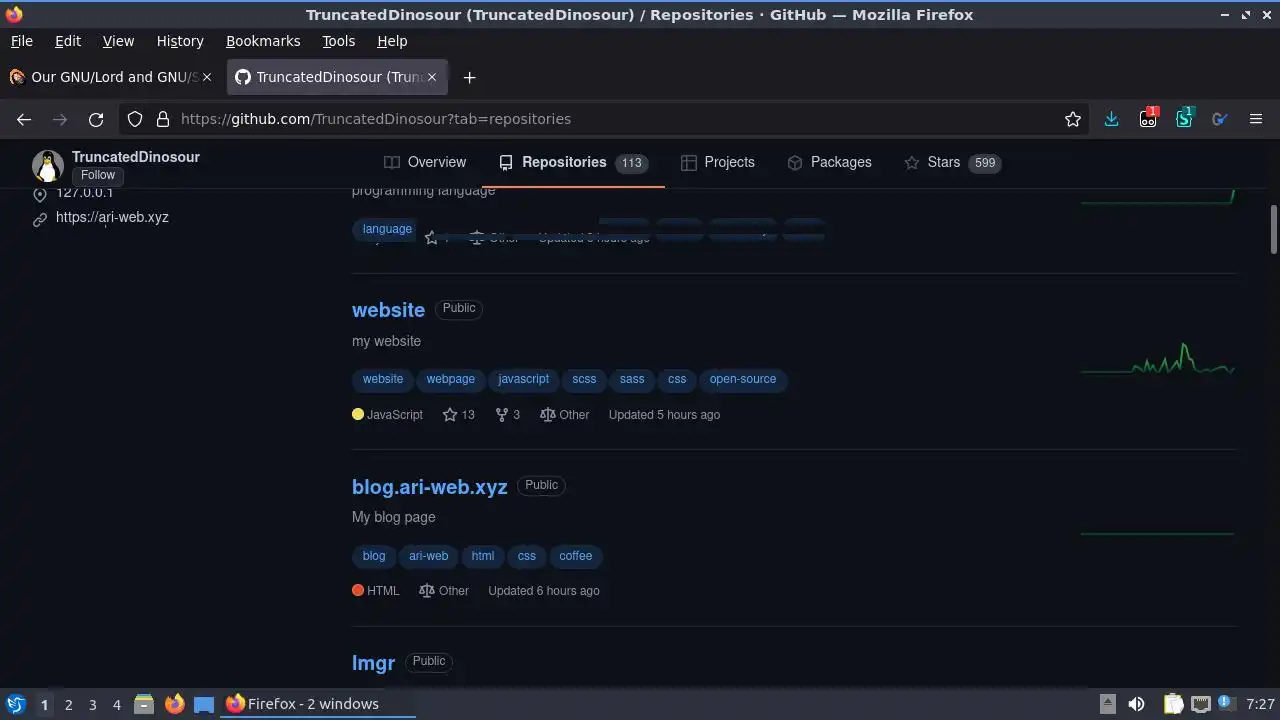1280x720 pixels.
Task: Click the license scale icon on blog.ari-web.xyz
Action: [427, 591]
